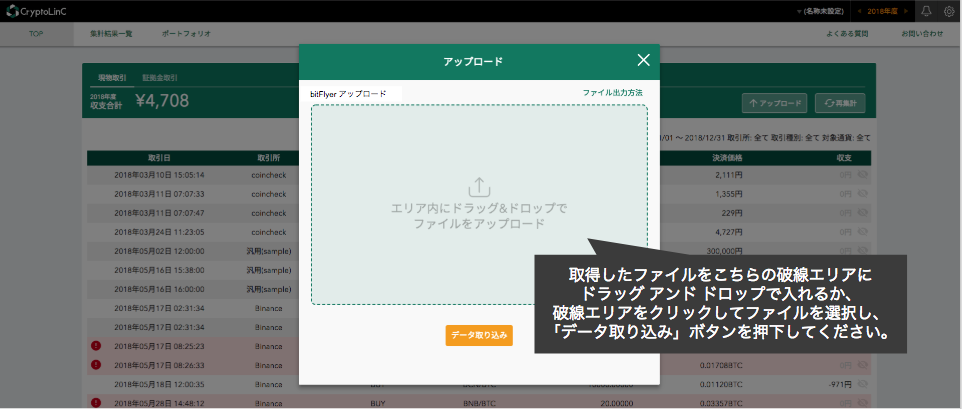Close the アップロード dialog with the X
The width and height of the screenshot is (962, 409).
pyautogui.click(x=643, y=60)
